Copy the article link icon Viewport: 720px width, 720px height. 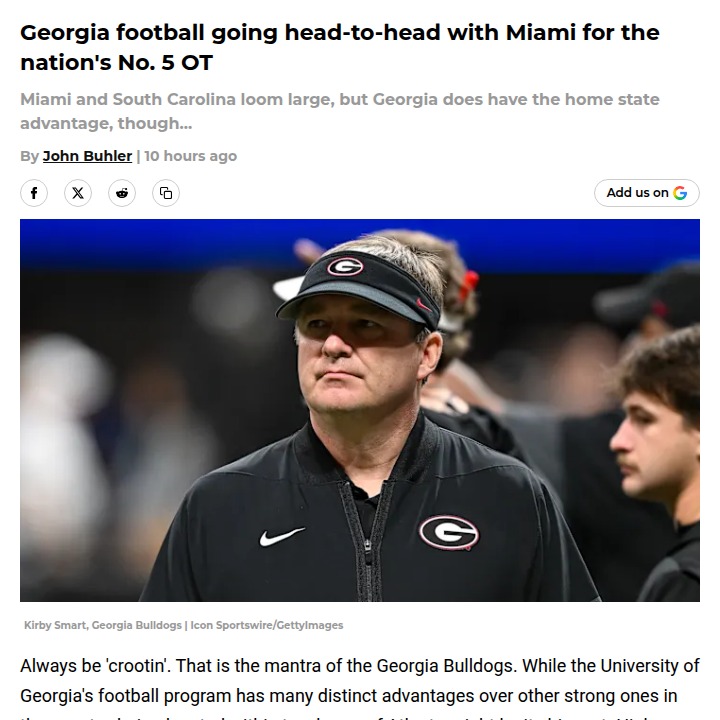[166, 193]
